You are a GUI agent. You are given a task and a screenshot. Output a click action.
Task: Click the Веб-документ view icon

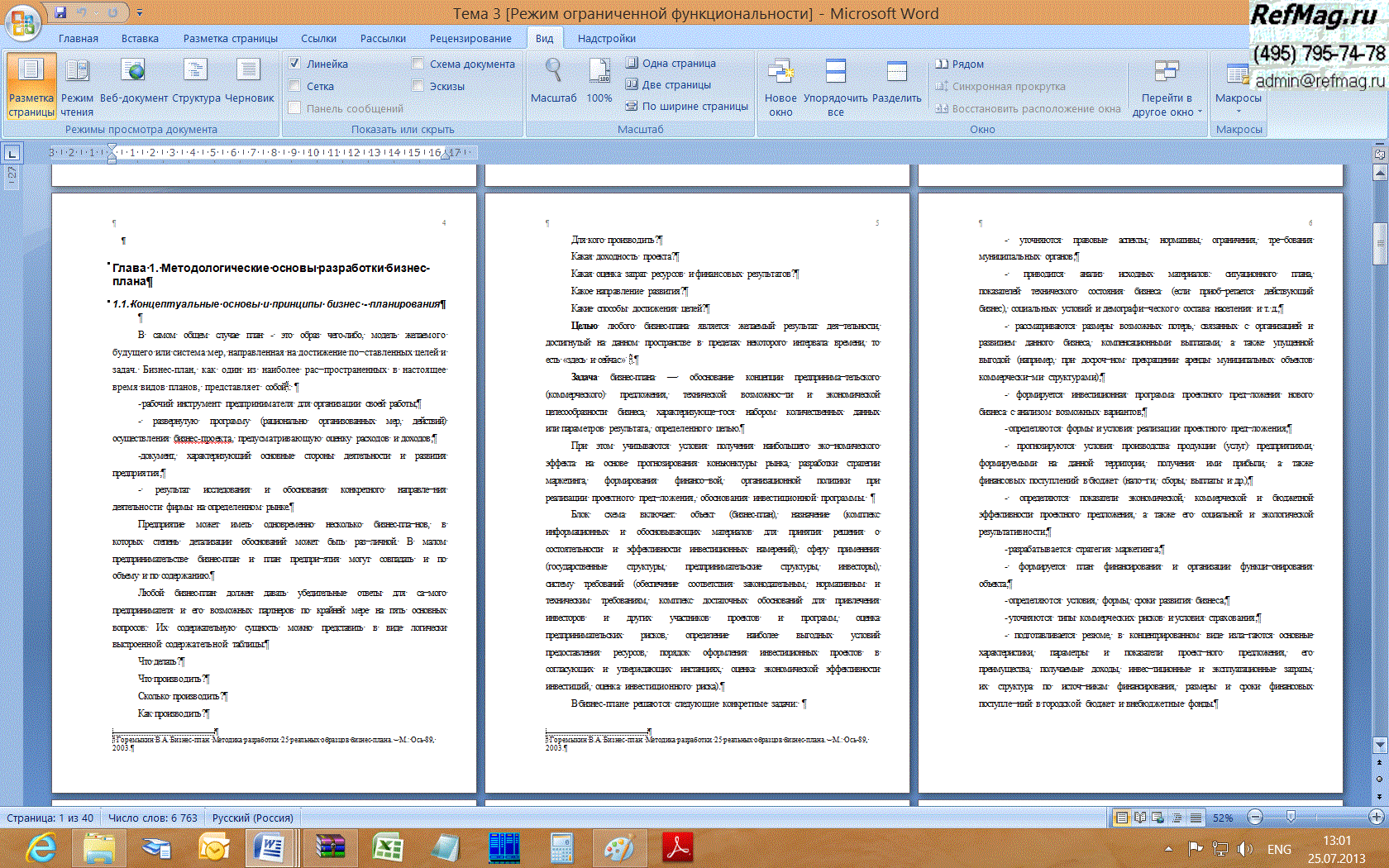(x=133, y=73)
